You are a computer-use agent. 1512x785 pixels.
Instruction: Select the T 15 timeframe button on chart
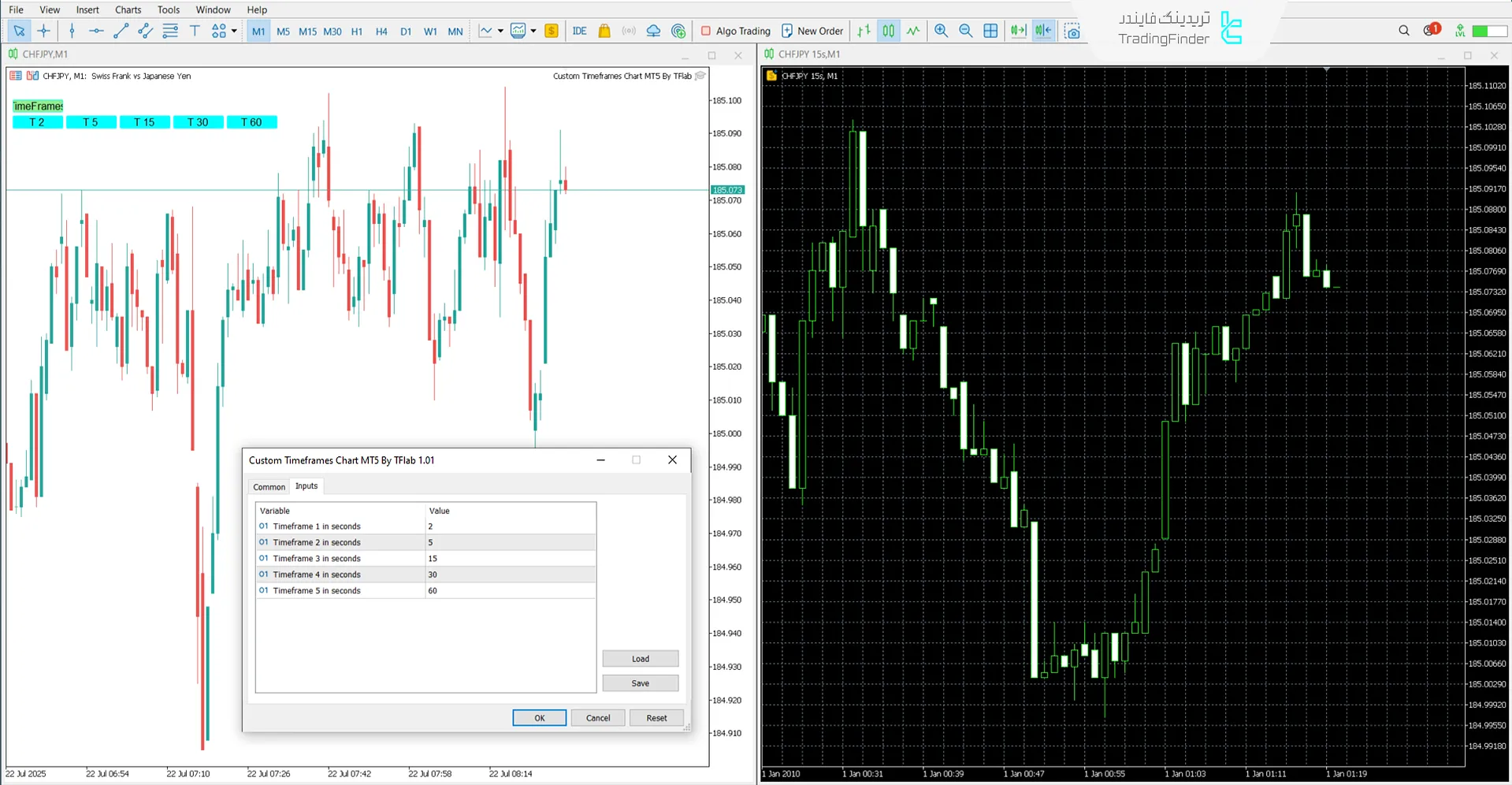point(144,122)
